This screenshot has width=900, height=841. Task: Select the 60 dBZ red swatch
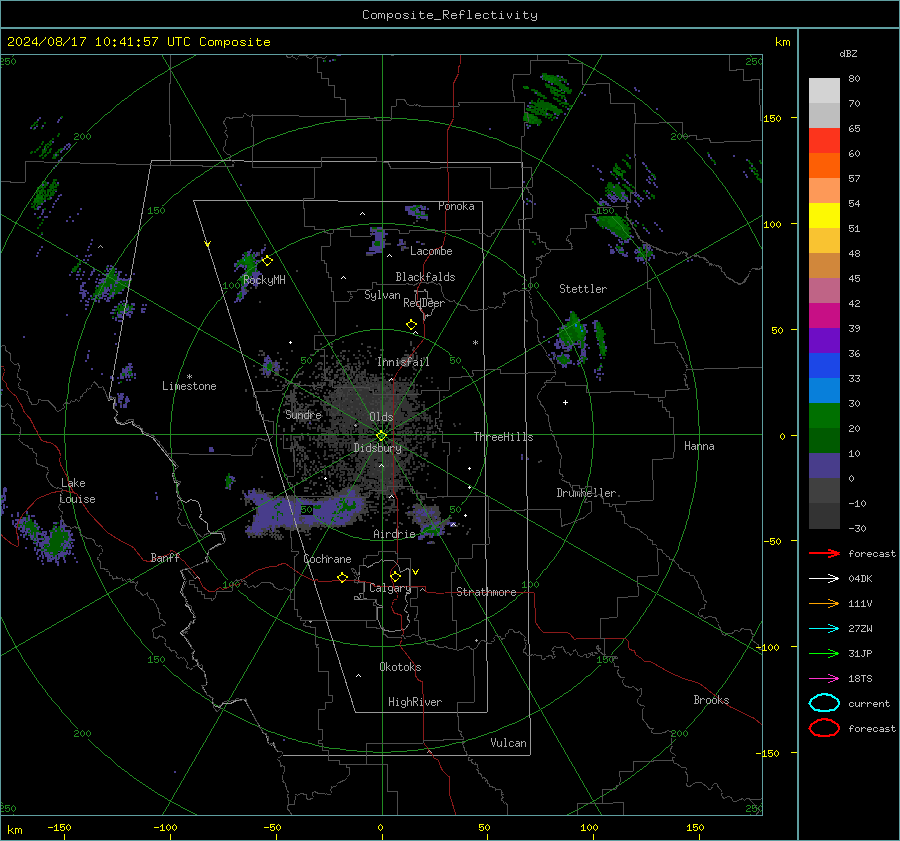coord(824,141)
